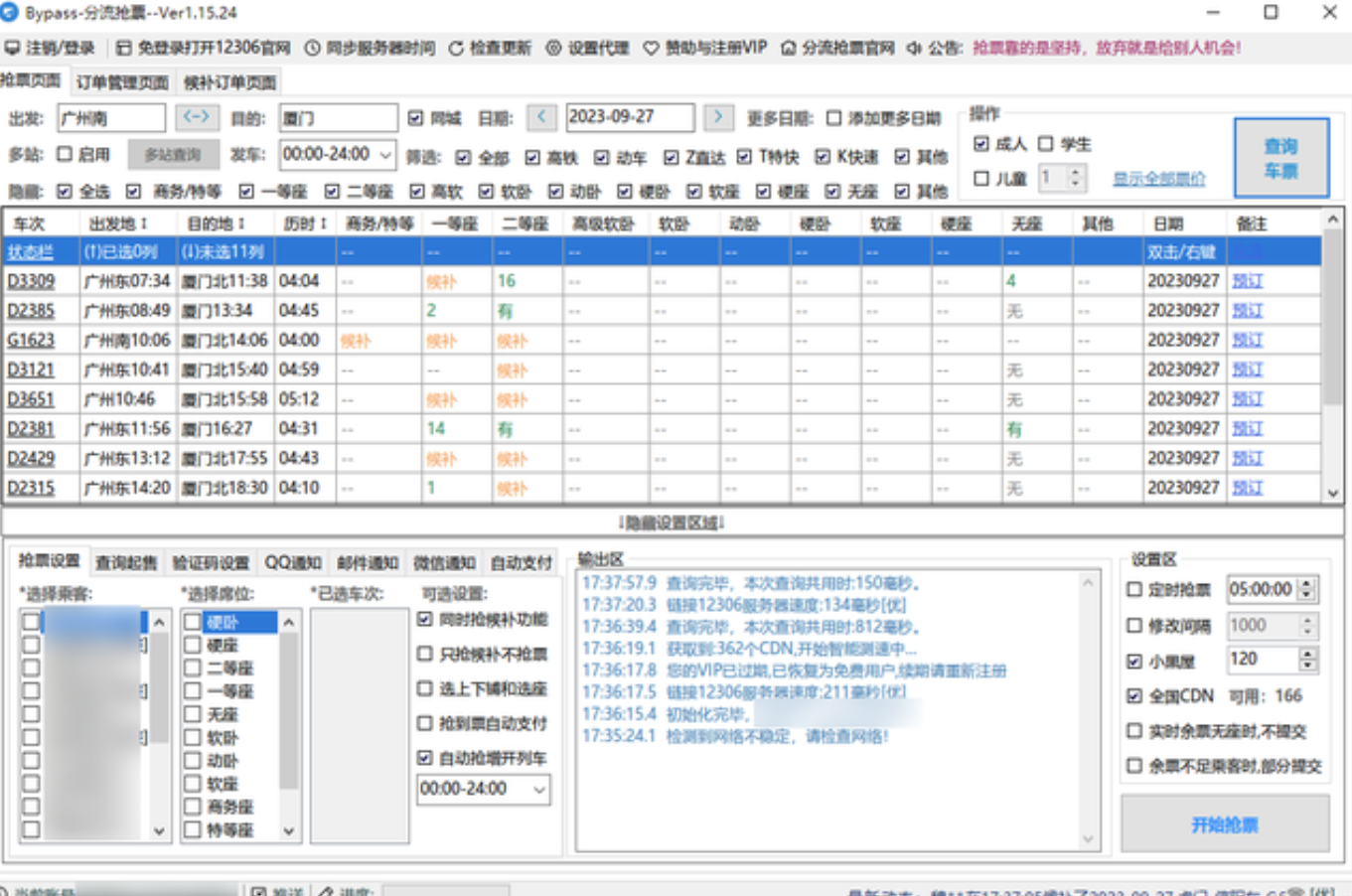Toggle the 动车 filter checkbox

pos(602,157)
